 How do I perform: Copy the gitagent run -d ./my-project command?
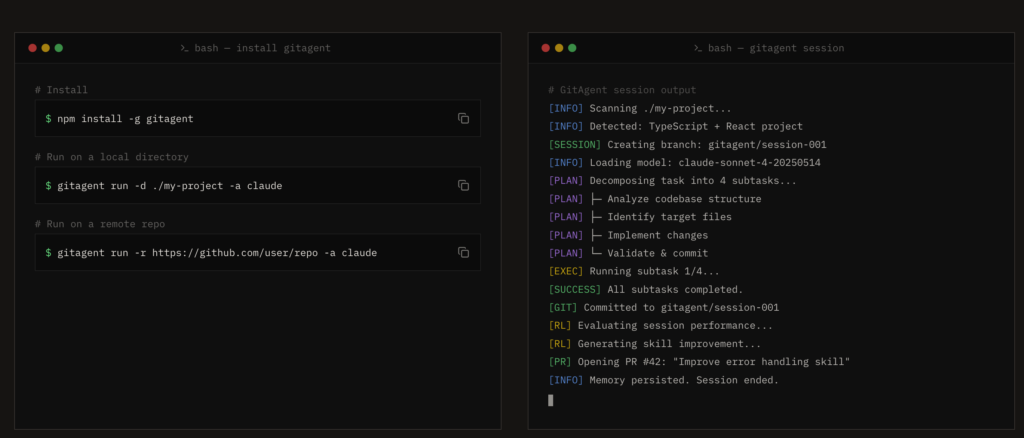pyautogui.click(x=463, y=185)
